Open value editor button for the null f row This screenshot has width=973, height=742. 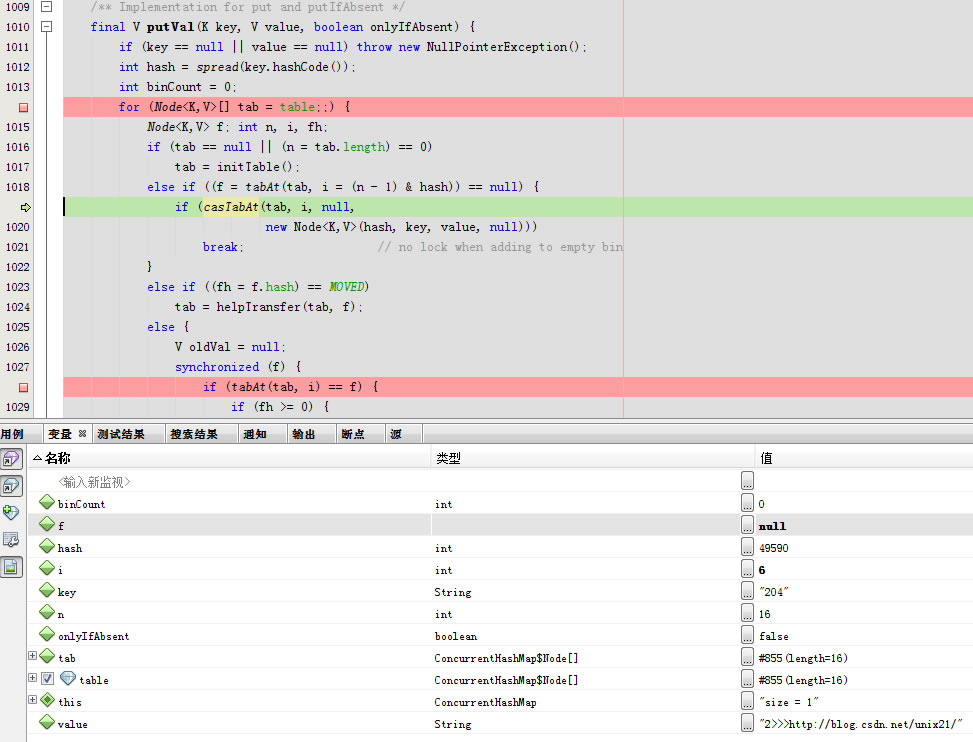[x=747, y=524]
